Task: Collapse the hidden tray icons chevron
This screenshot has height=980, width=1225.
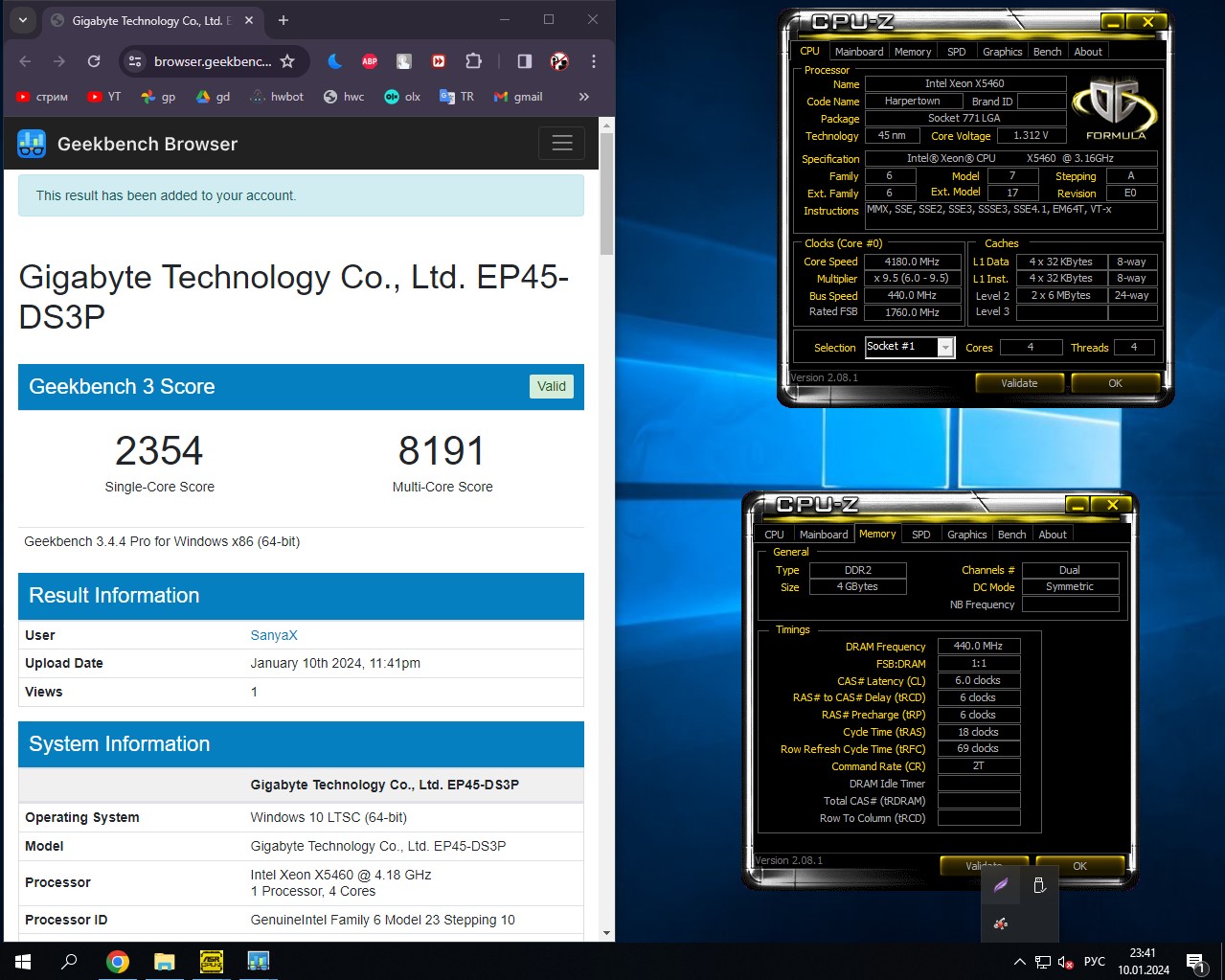Action: [1020, 962]
